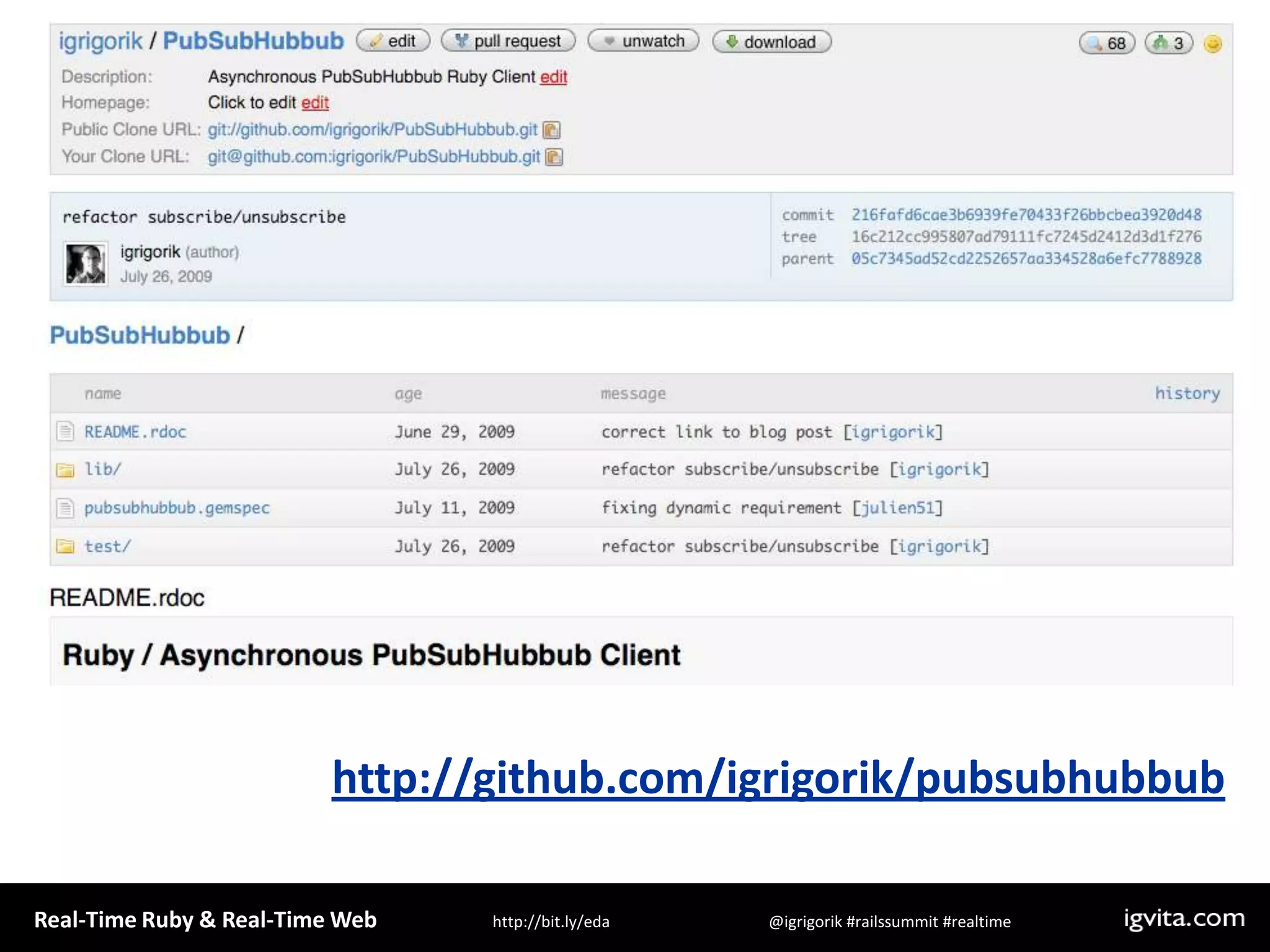Click igrigorik in test/ commit message

click(x=939, y=547)
